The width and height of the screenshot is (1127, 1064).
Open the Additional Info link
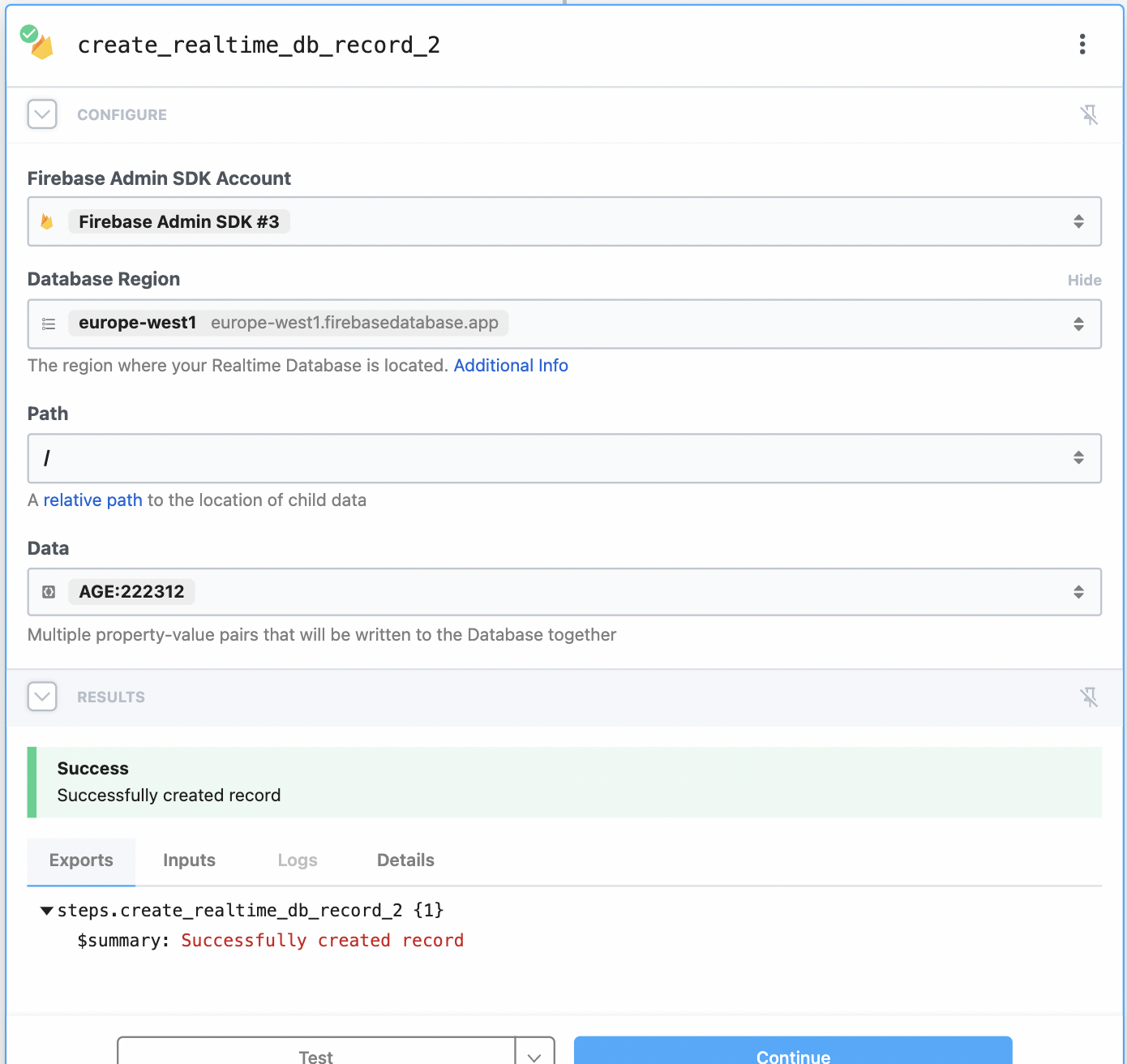pyautogui.click(x=511, y=366)
